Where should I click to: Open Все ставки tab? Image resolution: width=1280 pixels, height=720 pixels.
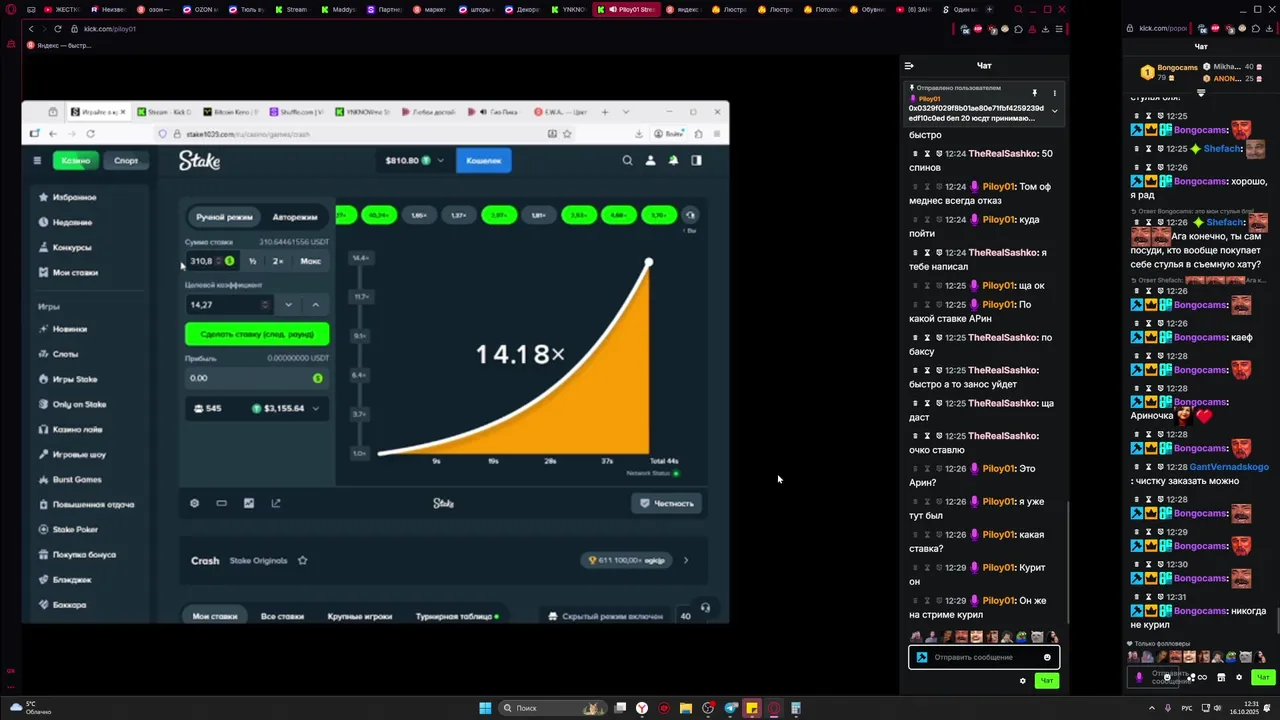(282, 616)
